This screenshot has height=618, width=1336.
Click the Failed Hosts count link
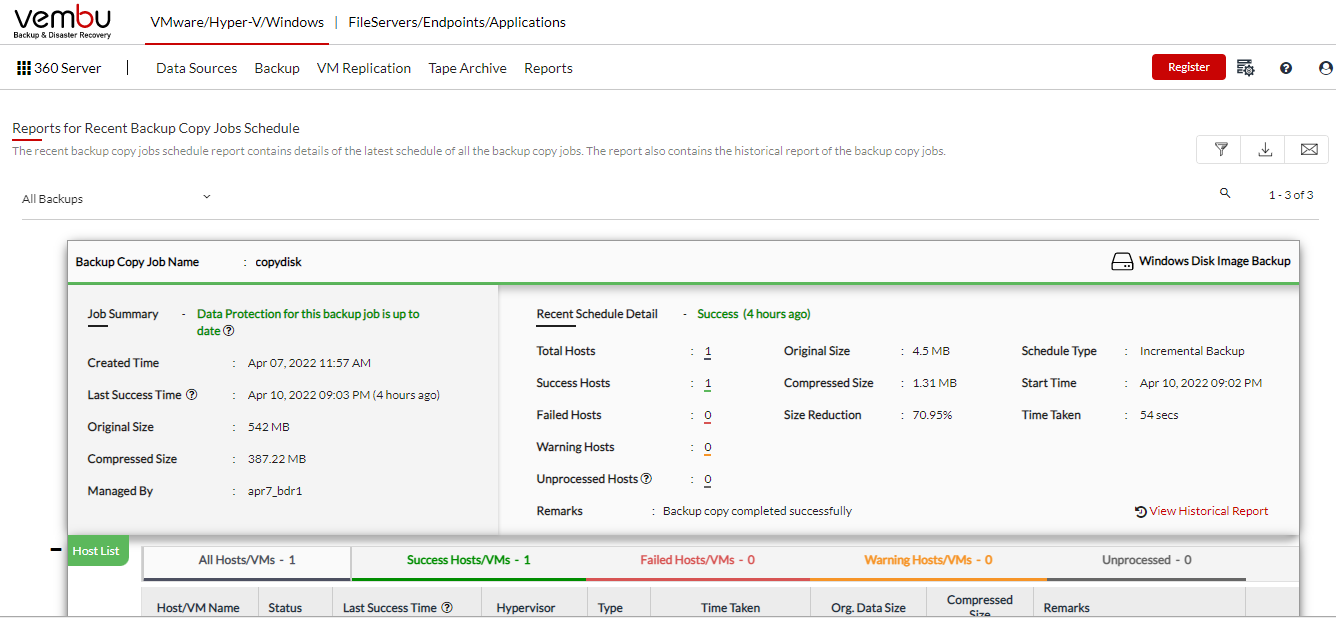click(x=707, y=415)
